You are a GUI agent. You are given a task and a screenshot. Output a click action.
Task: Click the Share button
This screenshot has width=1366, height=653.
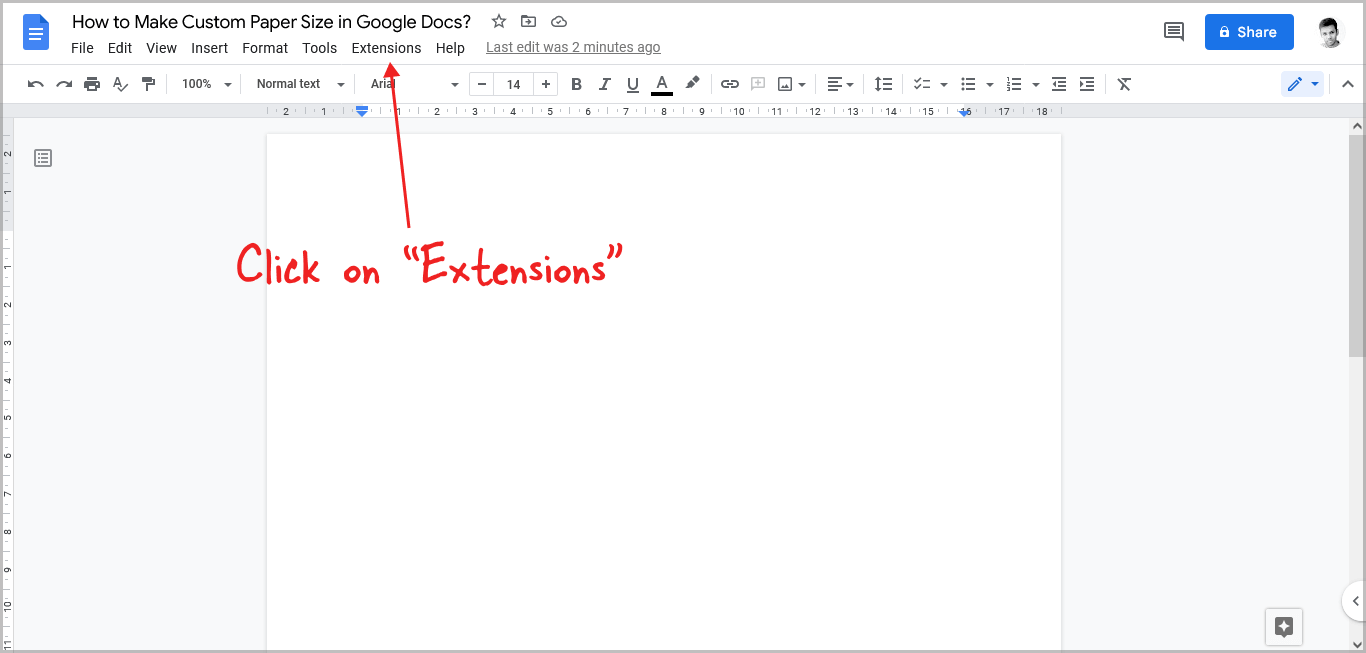[1248, 31]
